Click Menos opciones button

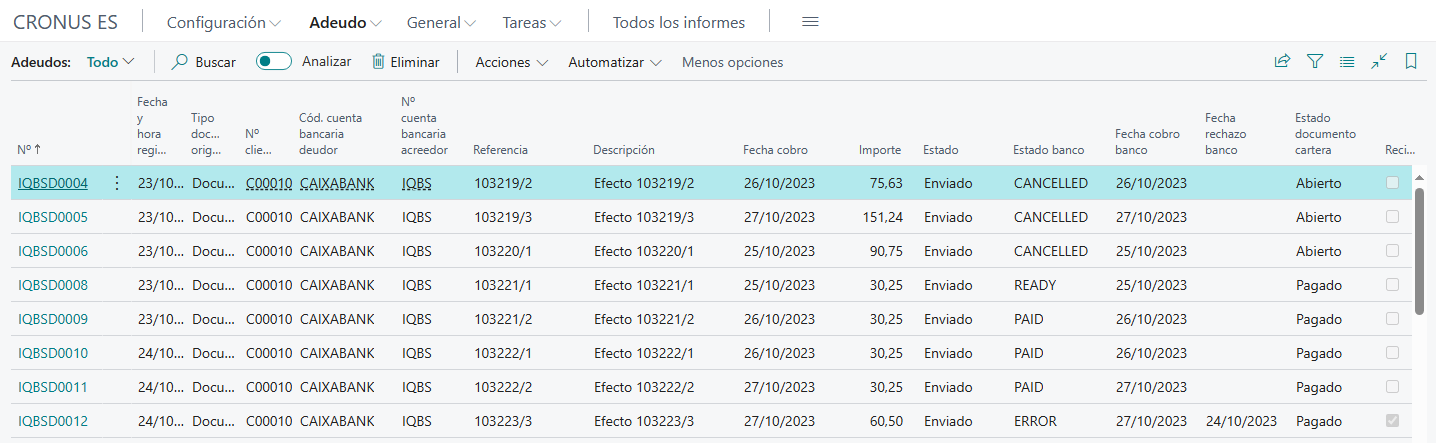click(732, 62)
